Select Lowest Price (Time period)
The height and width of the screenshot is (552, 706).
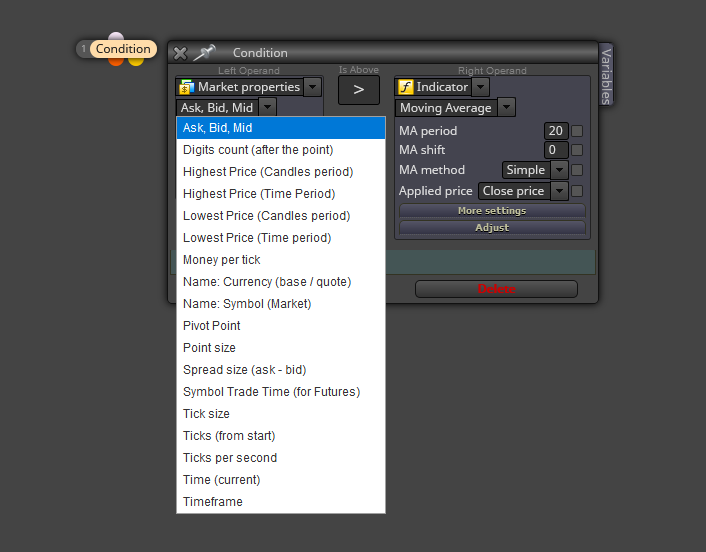(281, 238)
